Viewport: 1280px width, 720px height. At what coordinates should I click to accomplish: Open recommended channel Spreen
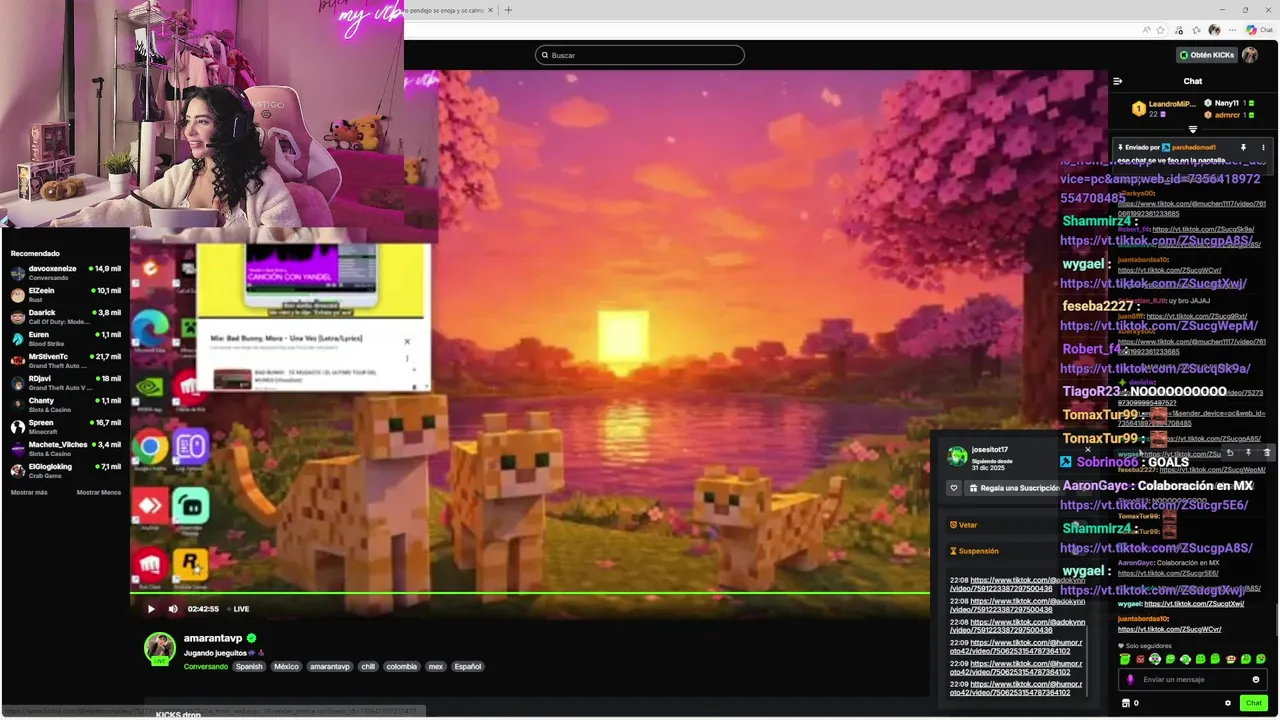point(65,426)
